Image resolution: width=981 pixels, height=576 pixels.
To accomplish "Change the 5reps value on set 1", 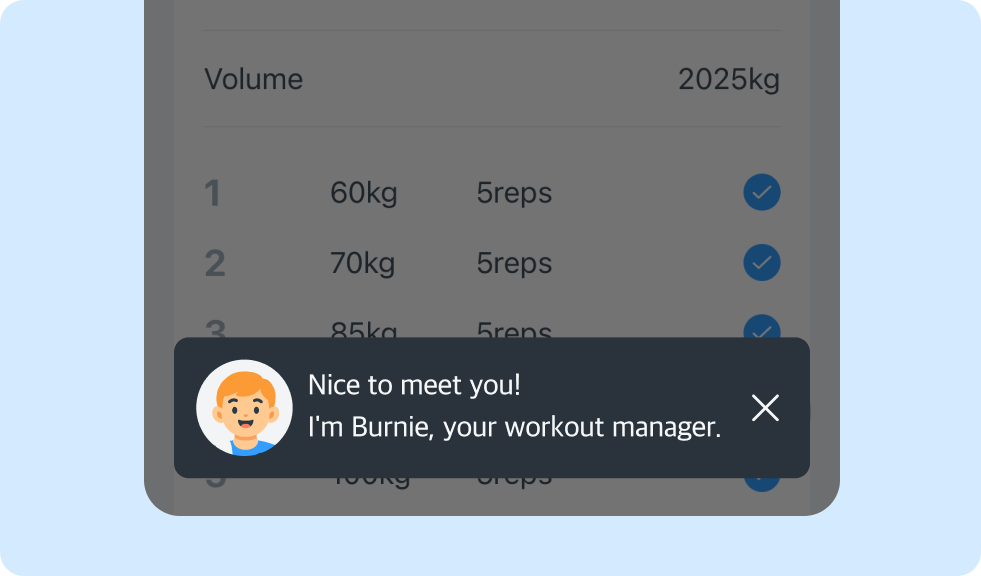I will 514,193.
